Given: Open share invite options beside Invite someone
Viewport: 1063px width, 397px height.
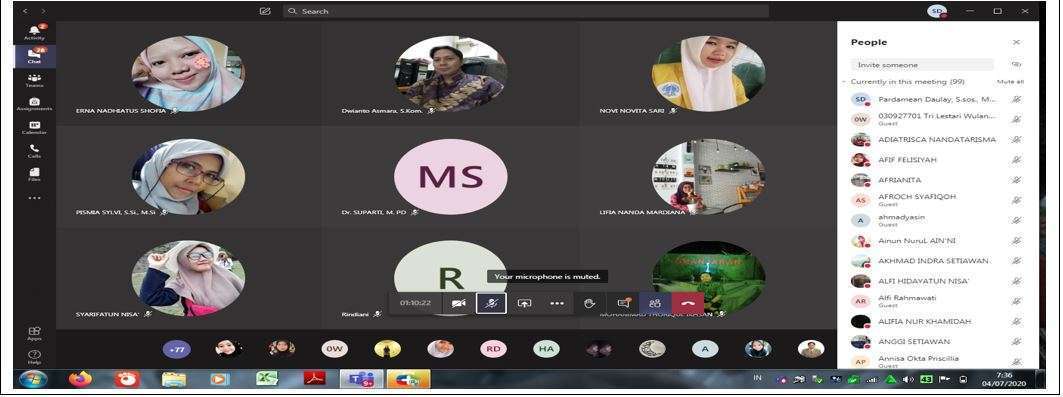Looking at the screenshot, I should (x=1016, y=64).
